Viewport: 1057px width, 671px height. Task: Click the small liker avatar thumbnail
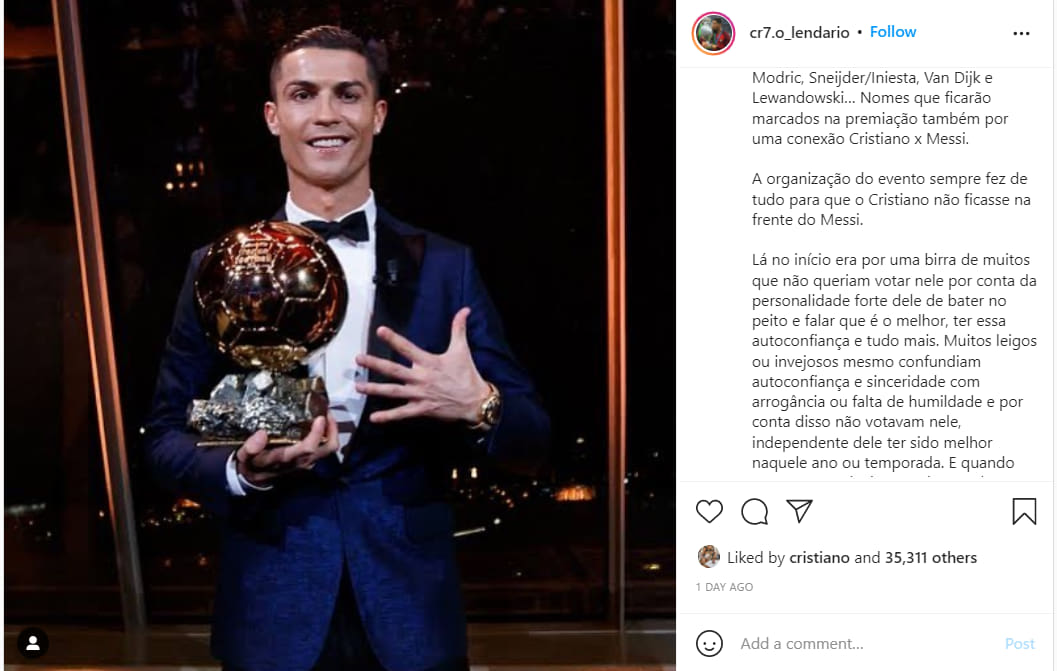(708, 556)
